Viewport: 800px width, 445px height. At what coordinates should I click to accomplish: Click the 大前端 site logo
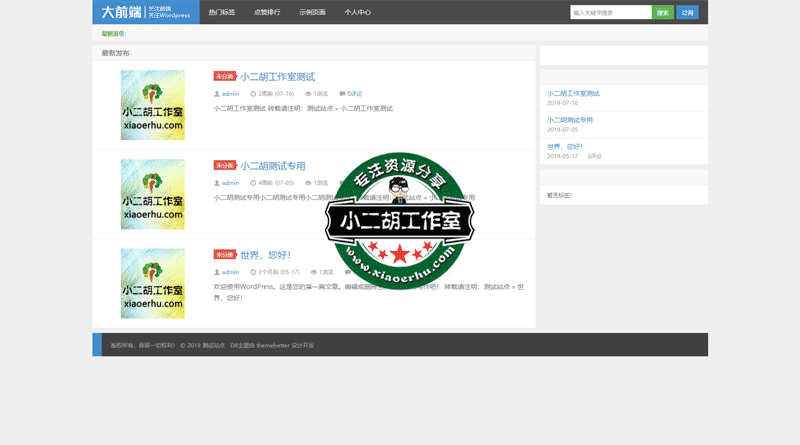pos(146,12)
